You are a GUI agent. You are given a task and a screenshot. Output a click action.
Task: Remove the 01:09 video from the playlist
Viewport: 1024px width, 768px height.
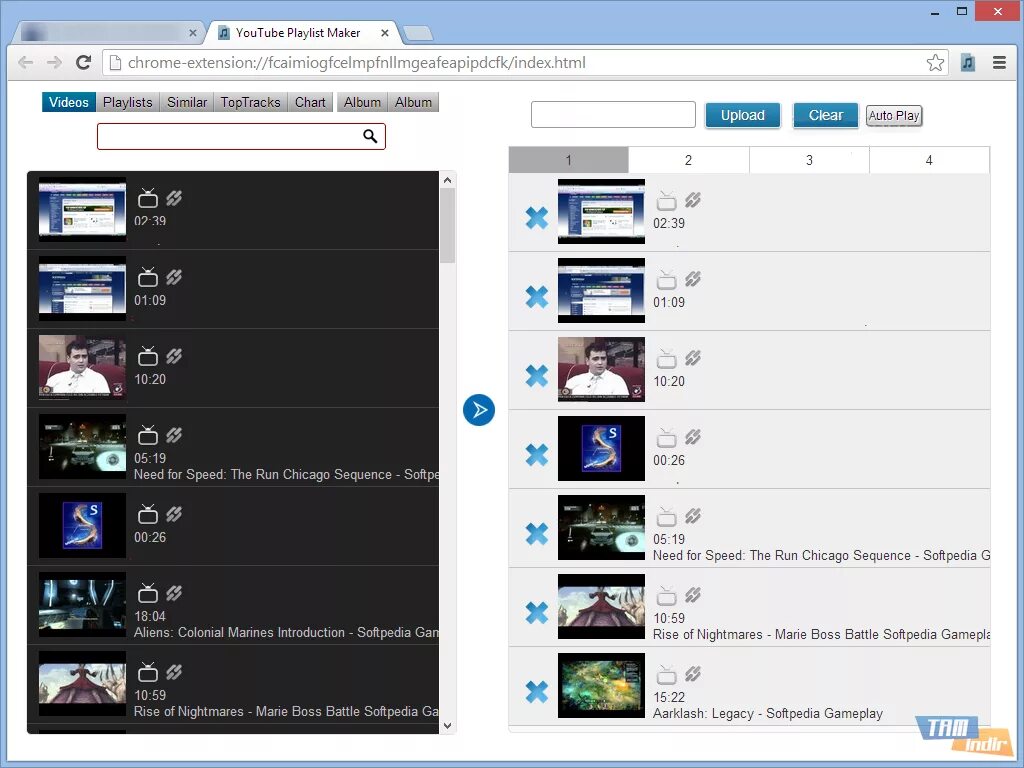(x=537, y=296)
